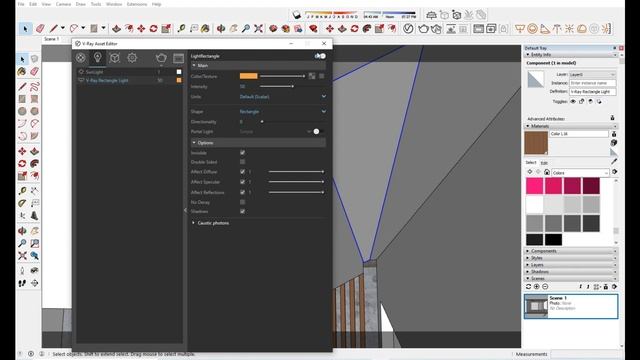Image resolution: width=640 pixels, height=360 pixels.
Task: Add V-Ray Omni Light from lights toolbar
Action: click(569, 29)
